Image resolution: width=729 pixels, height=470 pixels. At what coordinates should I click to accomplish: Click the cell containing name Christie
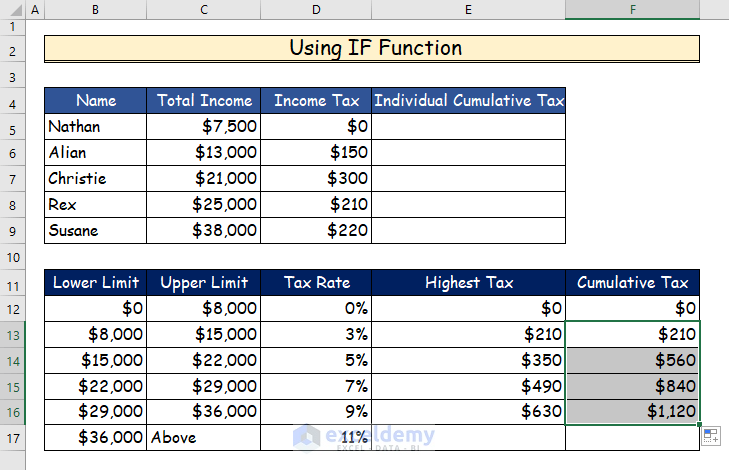click(95, 179)
